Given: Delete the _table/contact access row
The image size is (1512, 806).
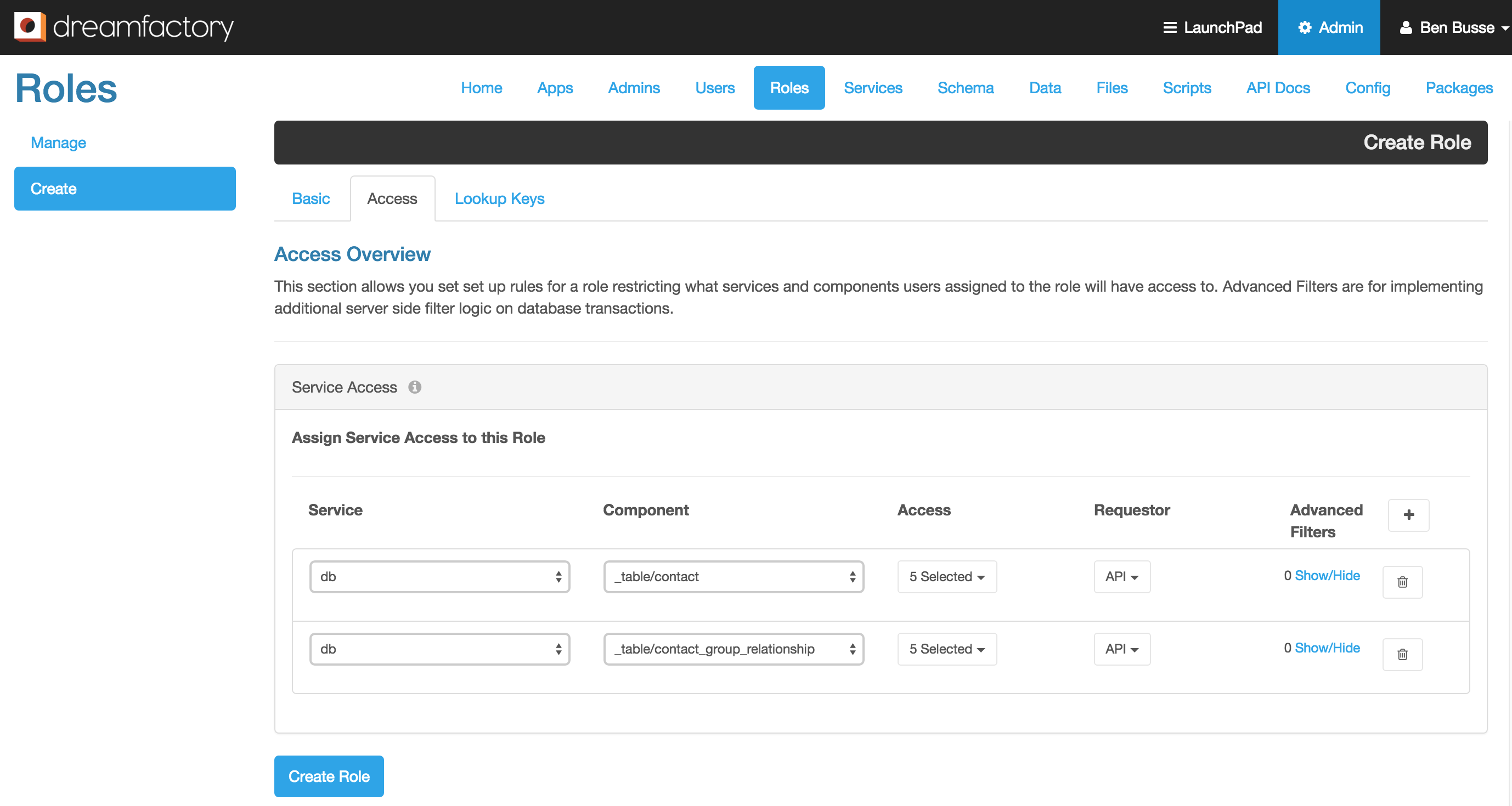Looking at the screenshot, I should tap(1402, 582).
